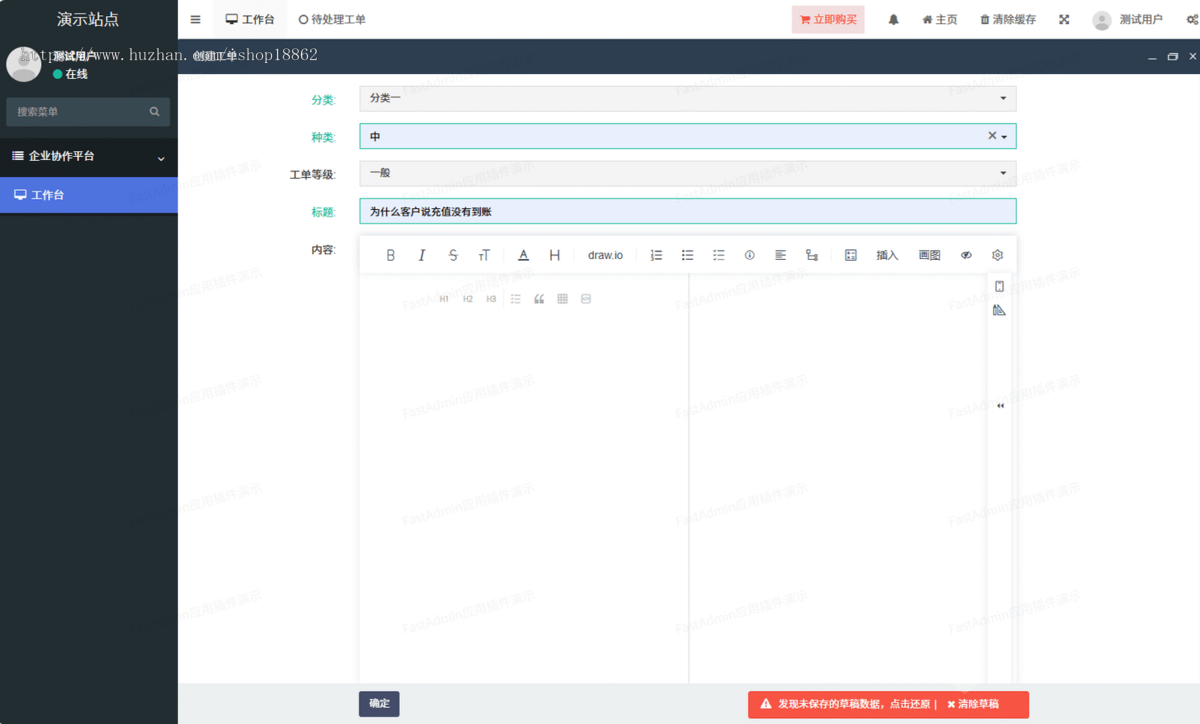The height and width of the screenshot is (724, 1200).
Task: Open the draw.io diagram tool
Action: pyautogui.click(x=605, y=255)
